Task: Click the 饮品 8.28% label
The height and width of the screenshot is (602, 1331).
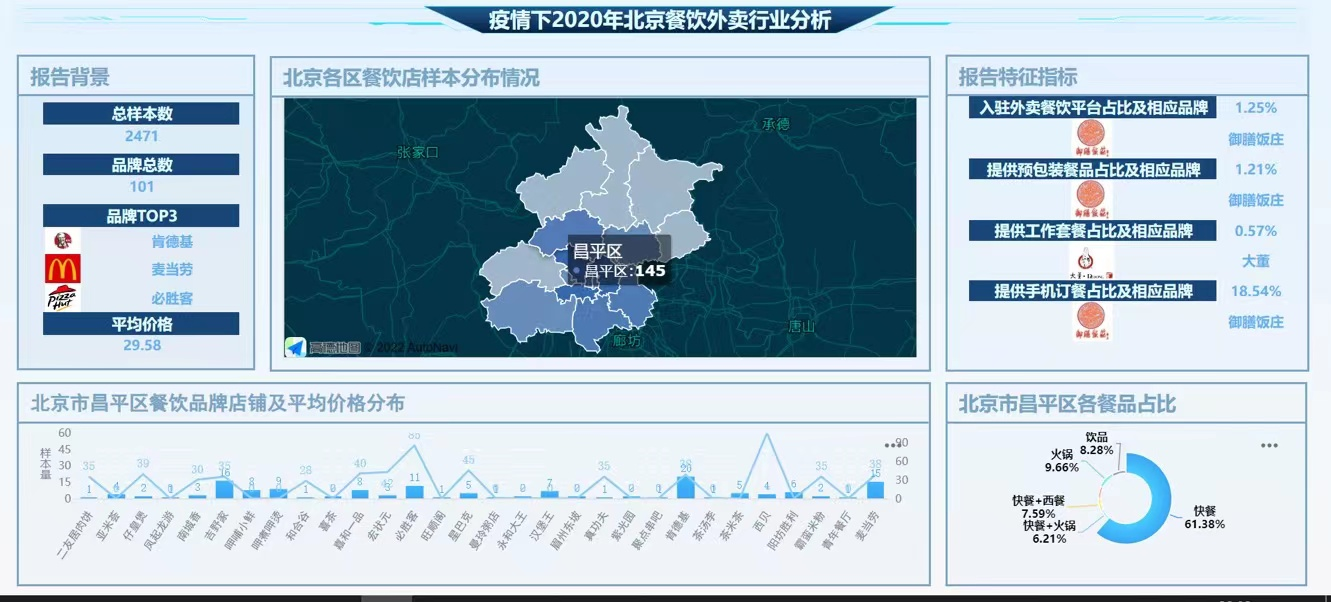Action: 1097,444
